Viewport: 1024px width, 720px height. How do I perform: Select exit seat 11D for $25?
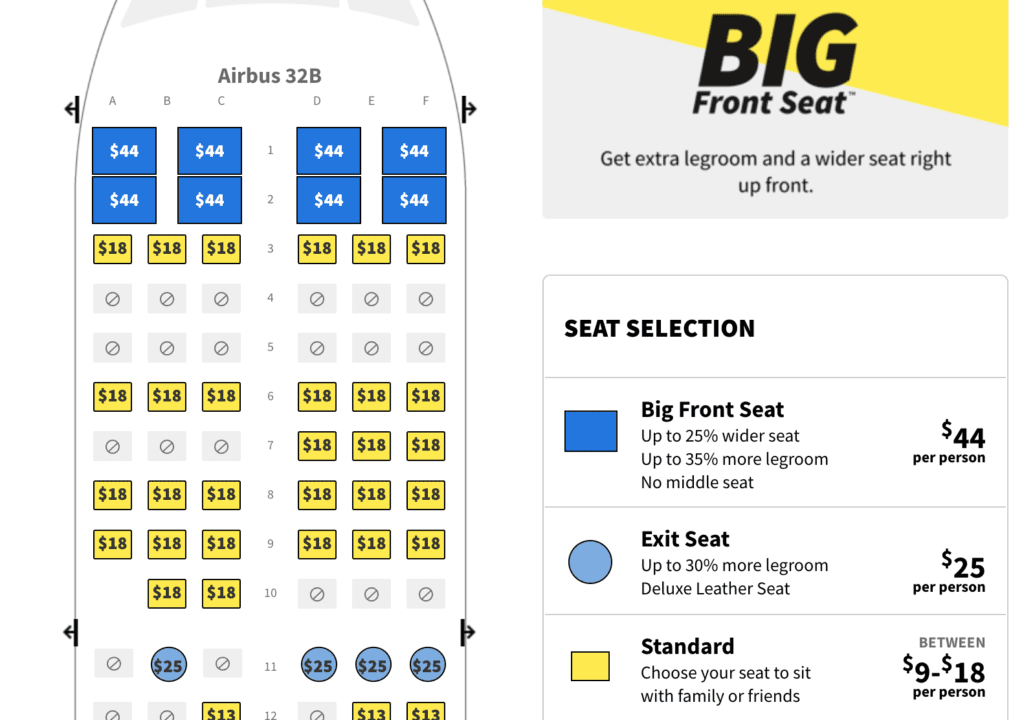318,665
